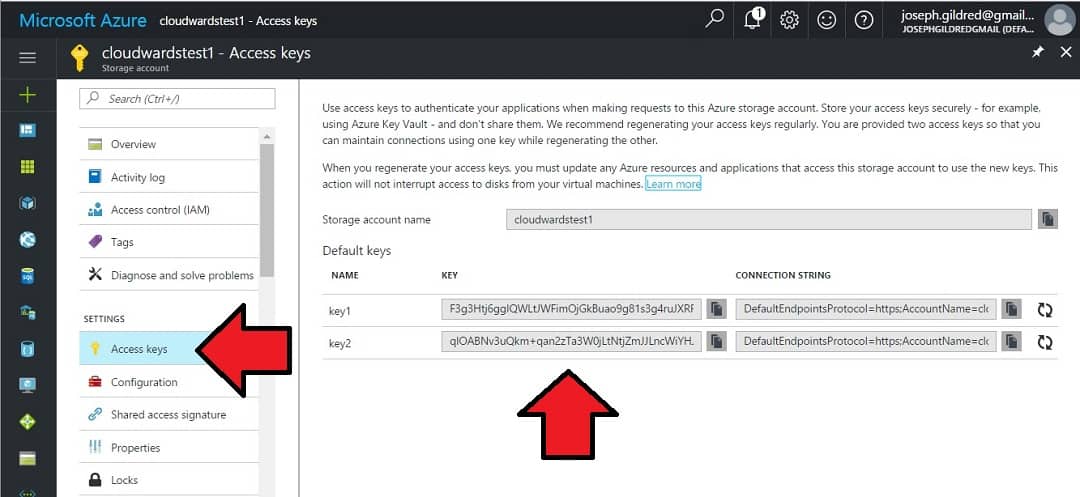The width and height of the screenshot is (1080, 497).
Task: Select key1 connection string field
Action: pos(866,309)
